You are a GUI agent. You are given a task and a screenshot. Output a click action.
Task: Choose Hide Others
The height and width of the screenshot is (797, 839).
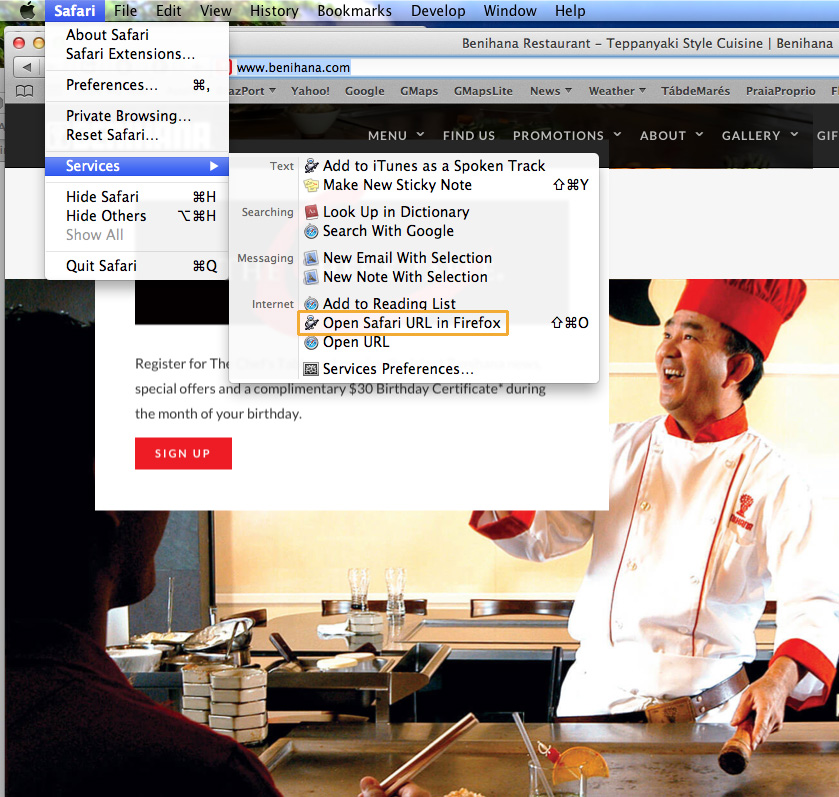point(137,217)
